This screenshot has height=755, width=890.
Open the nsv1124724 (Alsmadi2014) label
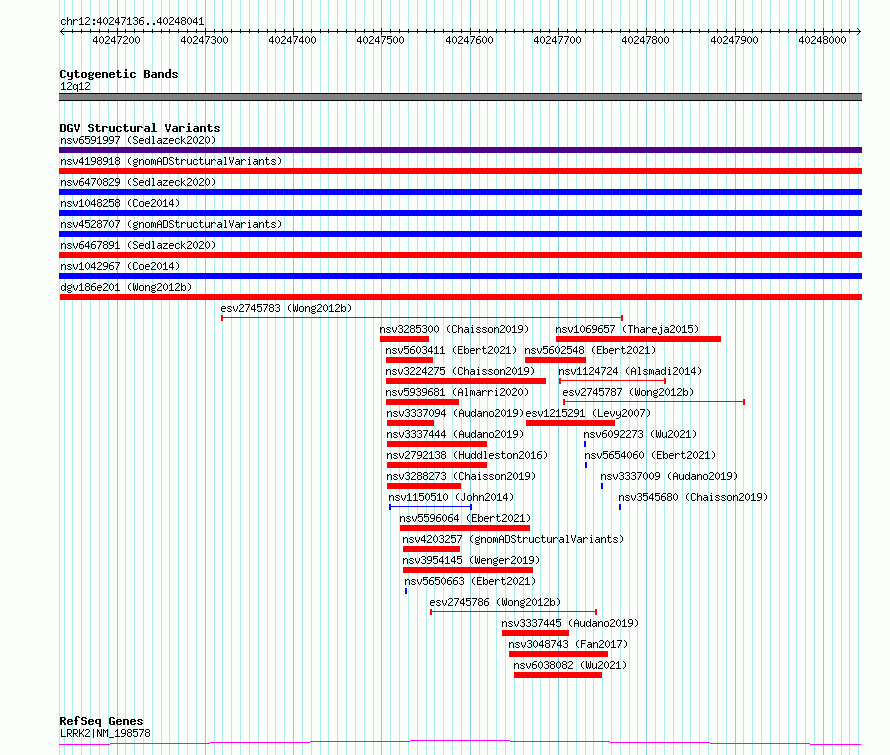[x=630, y=371]
